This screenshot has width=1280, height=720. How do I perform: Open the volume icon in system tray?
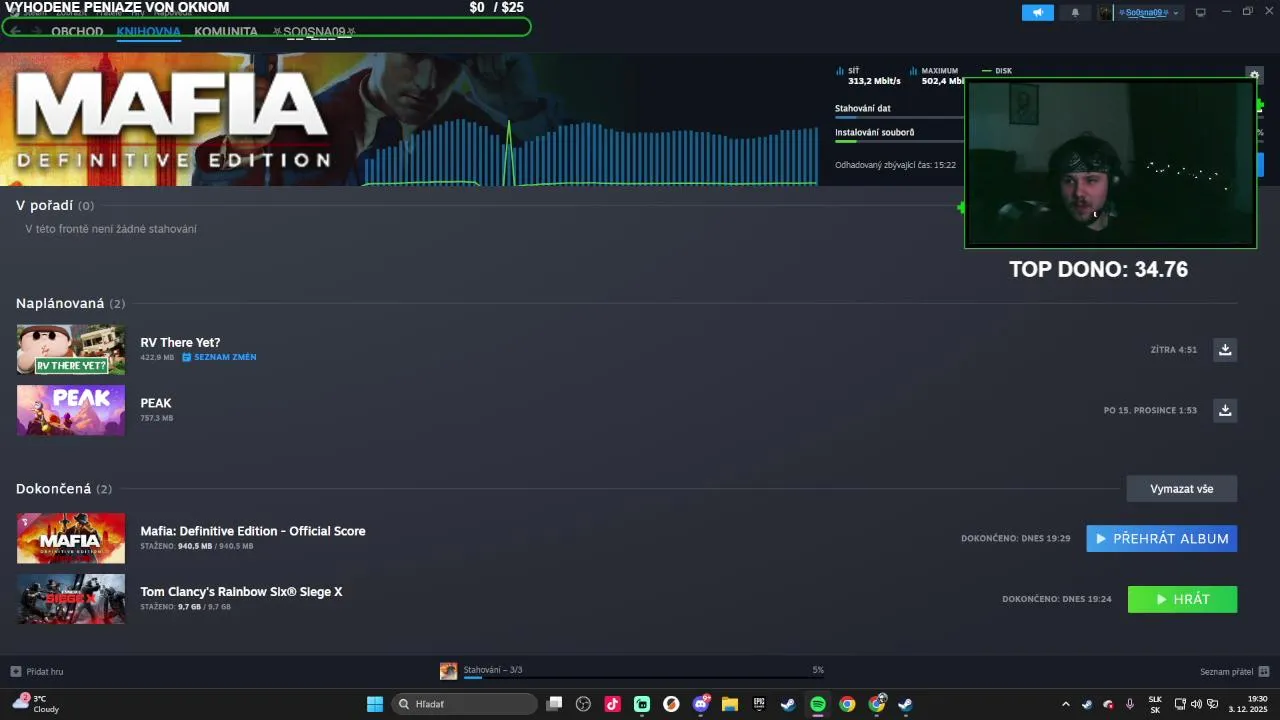click(x=1196, y=704)
